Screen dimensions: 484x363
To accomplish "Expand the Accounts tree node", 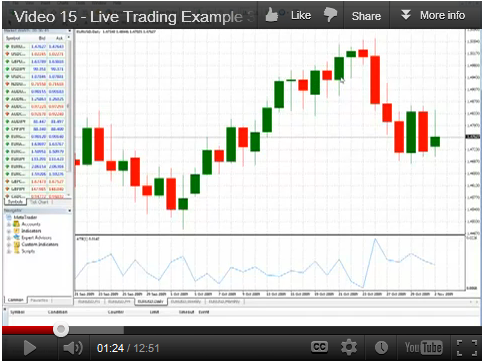I will point(9,224).
